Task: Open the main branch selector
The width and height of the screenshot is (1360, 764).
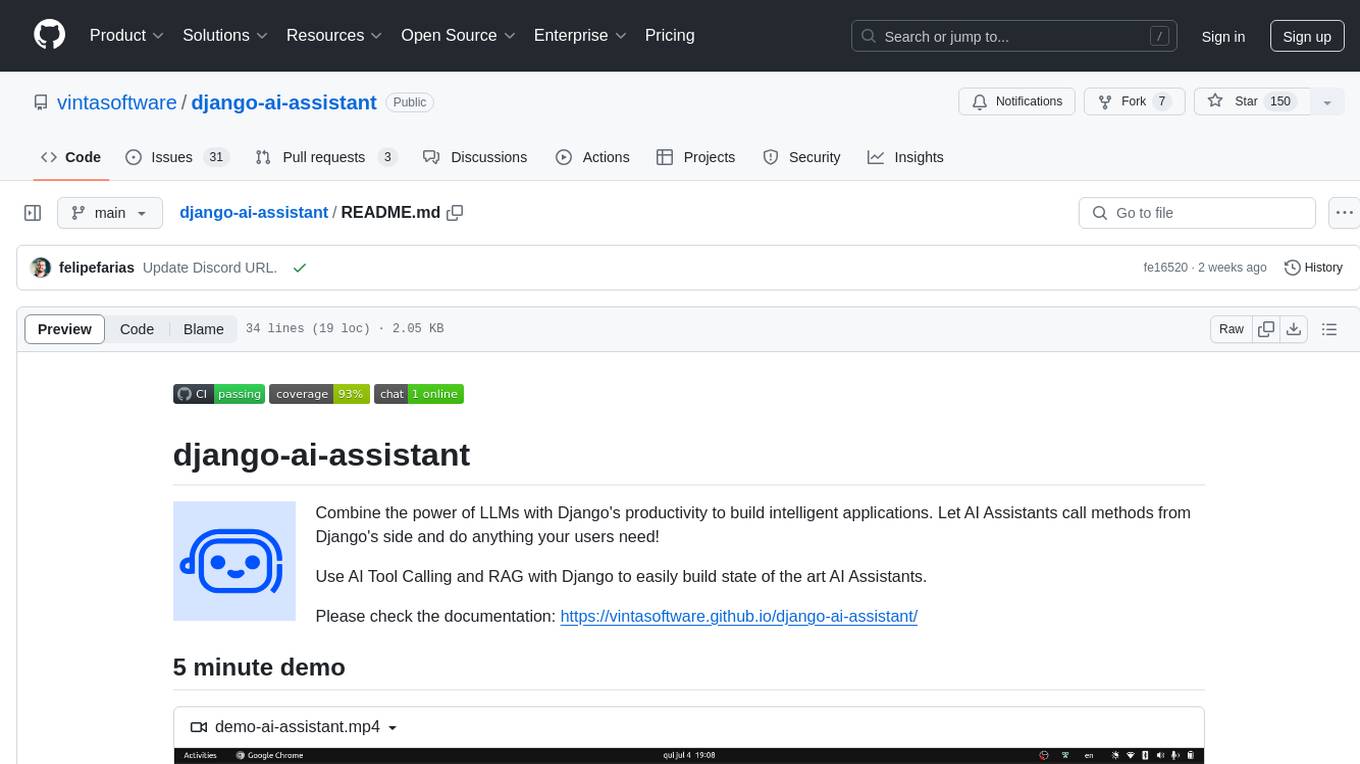Action: (109, 213)
